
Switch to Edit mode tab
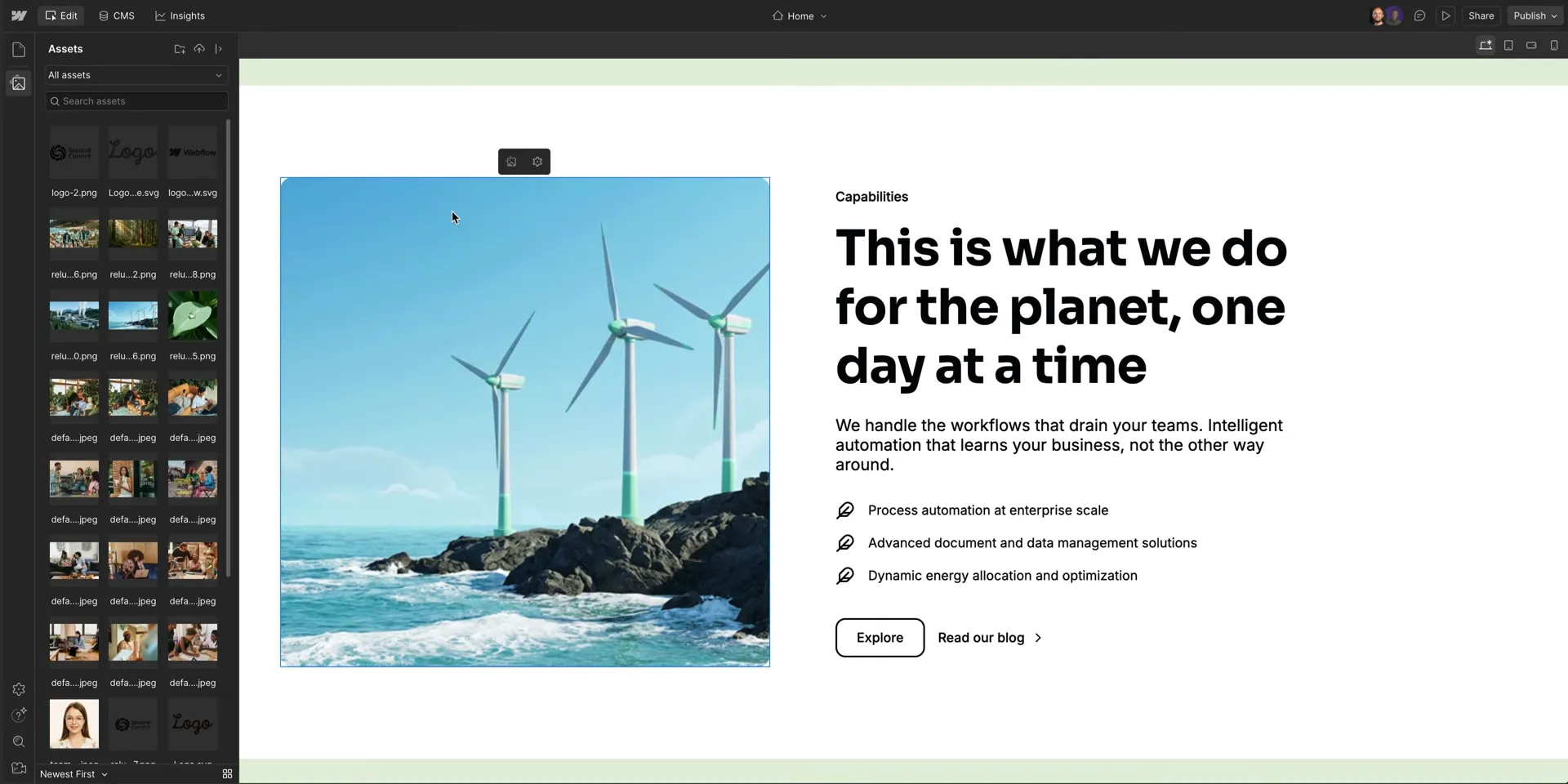[x=61, y=16]
